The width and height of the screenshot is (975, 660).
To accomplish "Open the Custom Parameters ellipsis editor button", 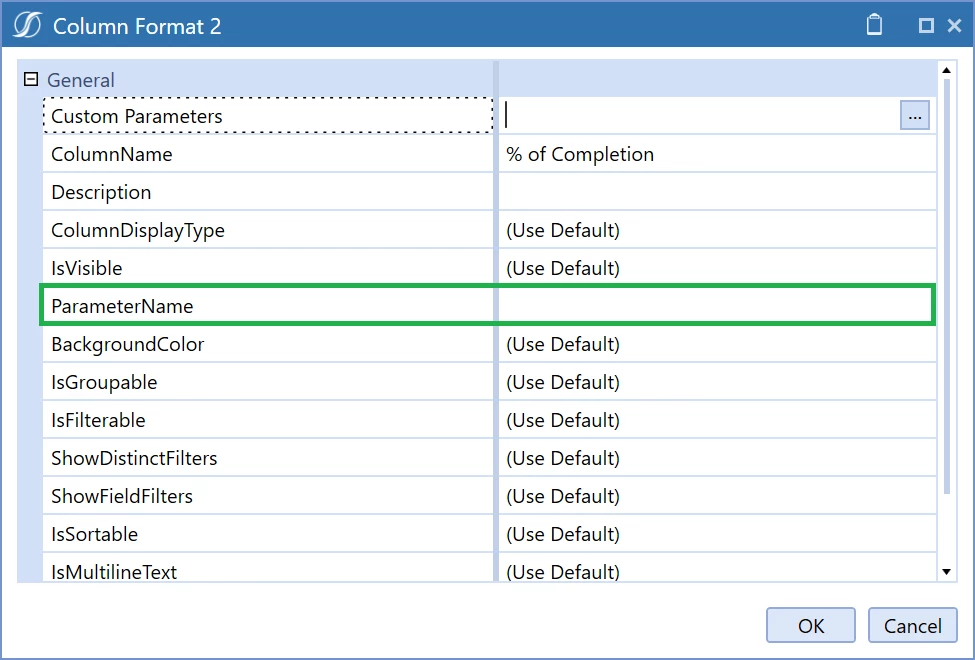I will (x=915, y=116).
